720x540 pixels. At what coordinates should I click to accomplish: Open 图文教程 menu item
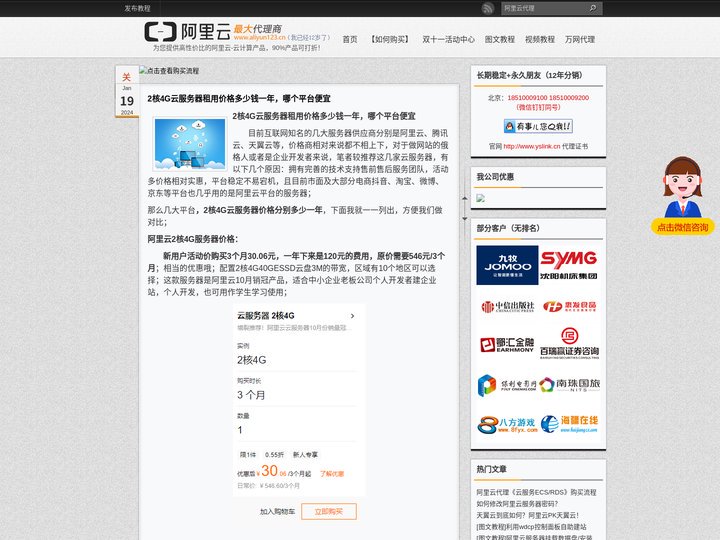(500, 39)
